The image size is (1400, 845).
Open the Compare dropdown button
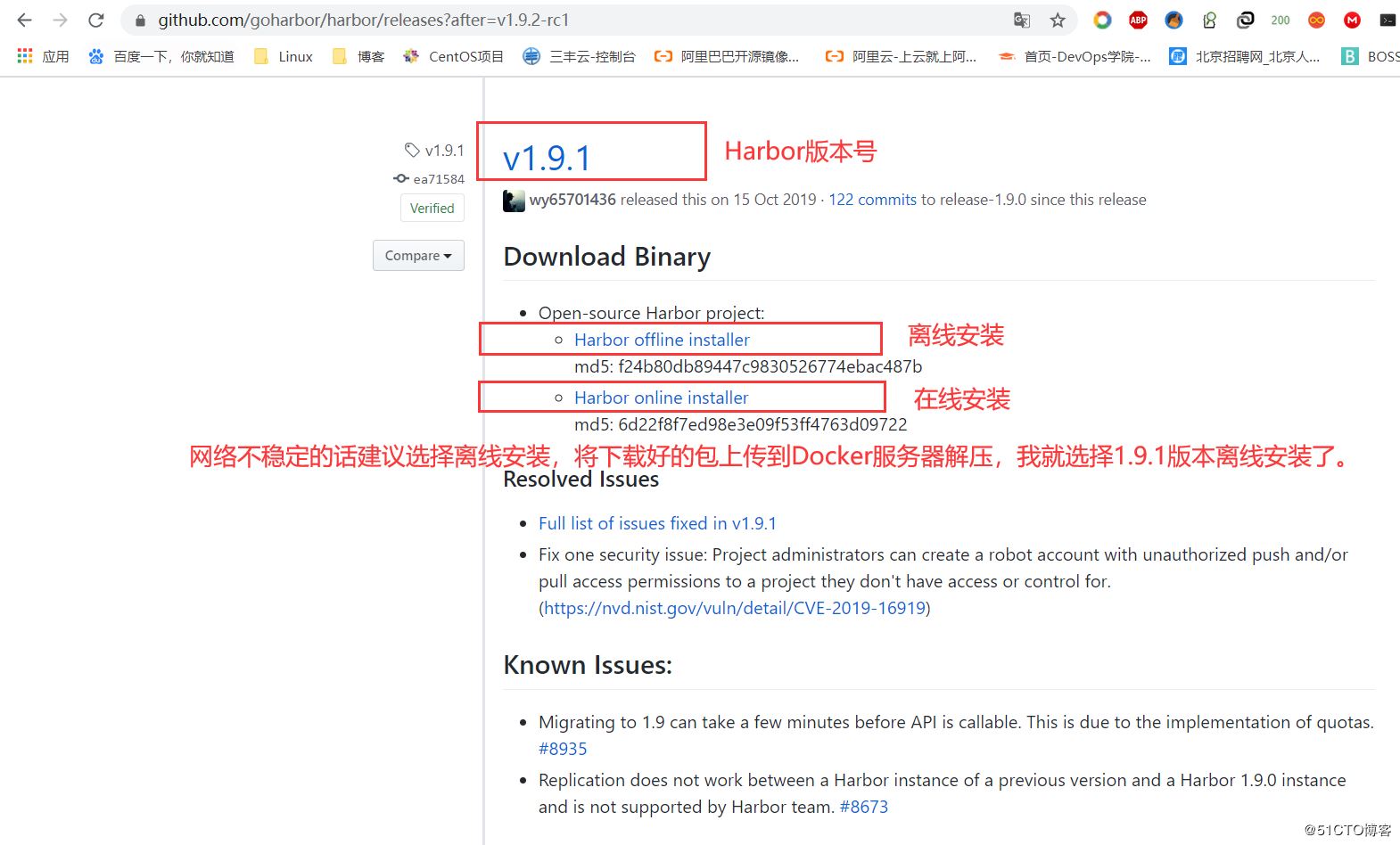[418, 256]
